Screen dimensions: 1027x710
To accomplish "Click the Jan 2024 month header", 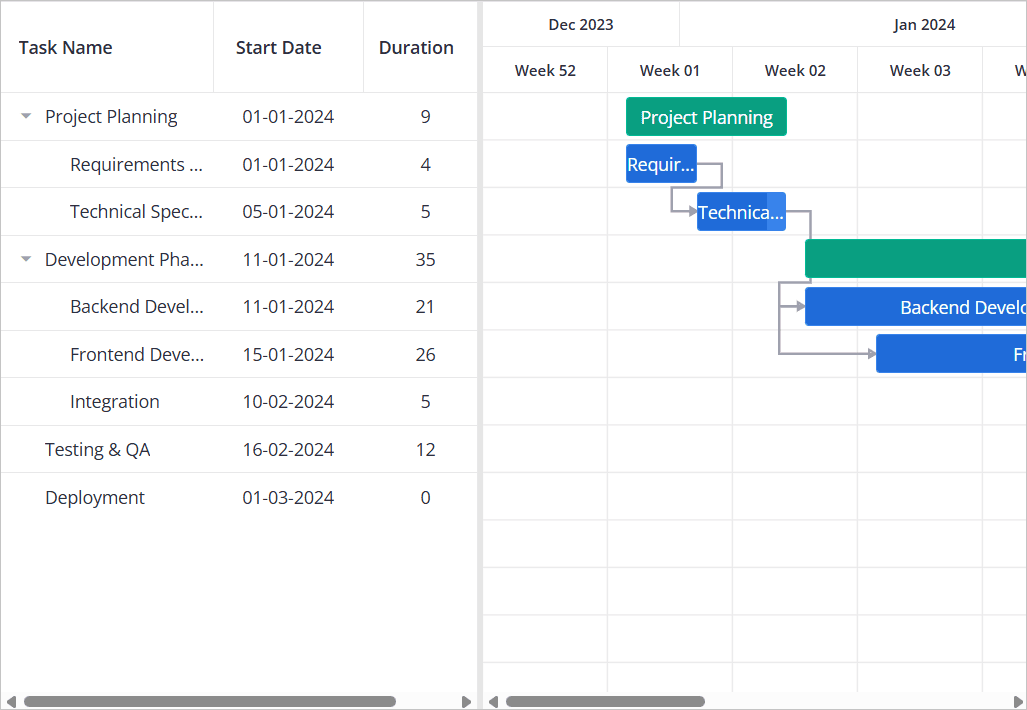I will 924,25.
